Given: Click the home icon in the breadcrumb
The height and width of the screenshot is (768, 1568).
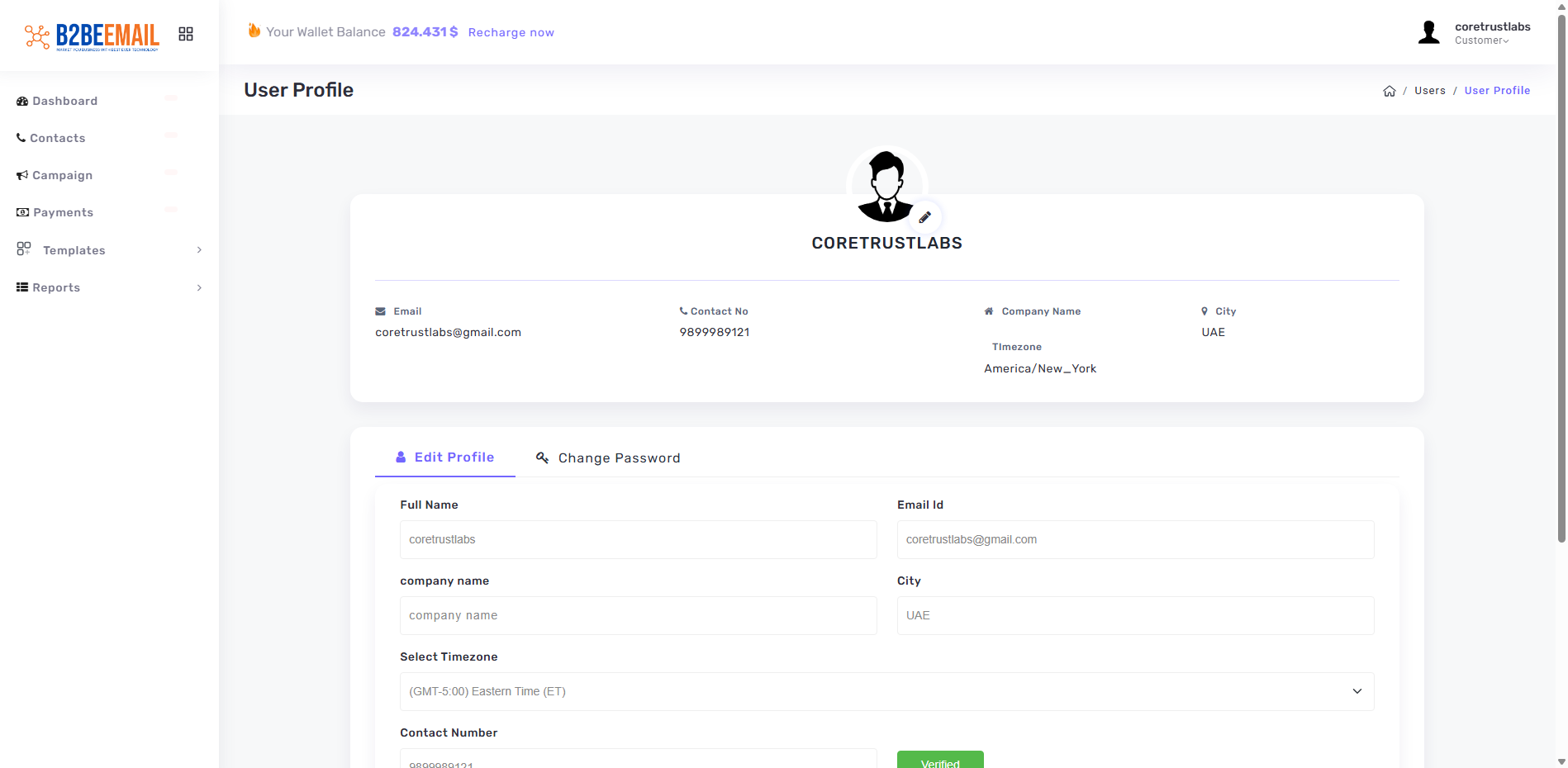Looking at the screenshot, I should (1389, 91).
